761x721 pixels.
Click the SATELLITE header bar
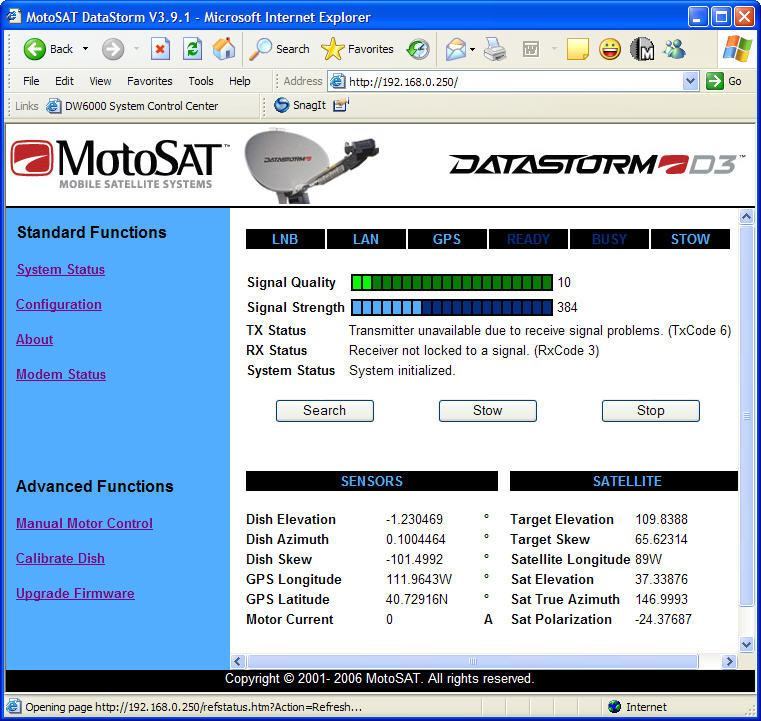(624, 481)
